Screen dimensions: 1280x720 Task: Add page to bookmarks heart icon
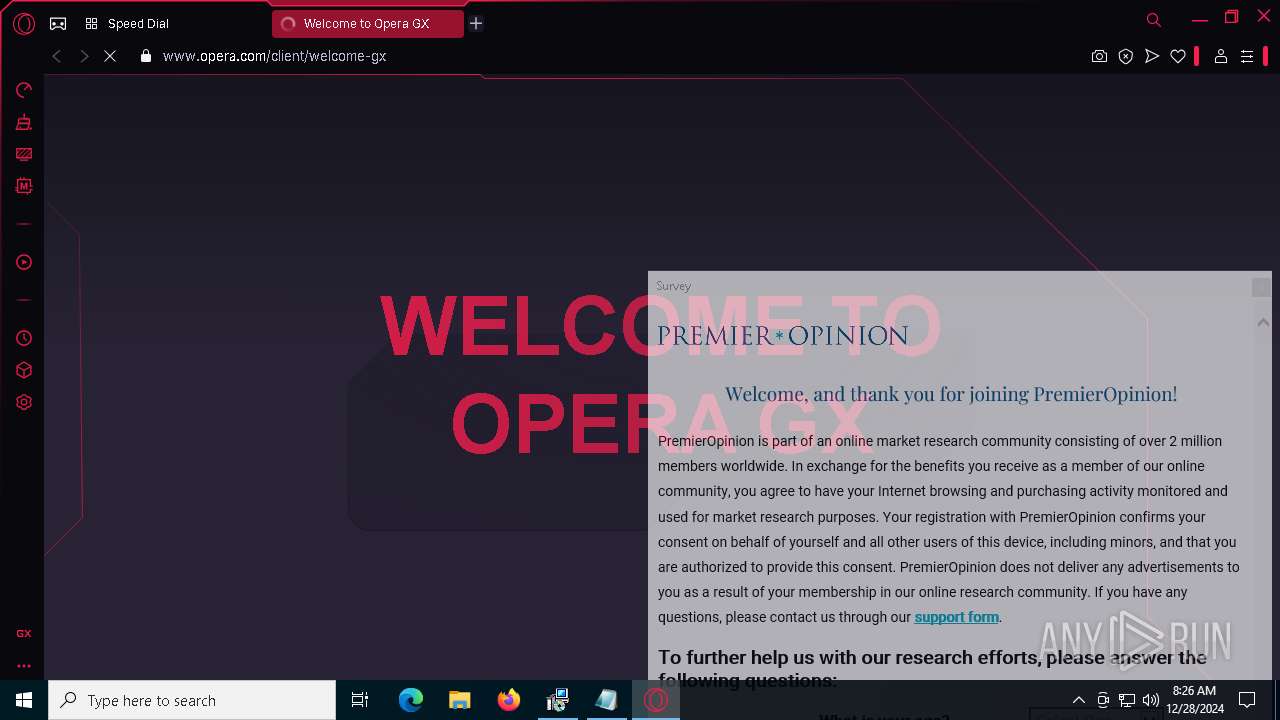pos(1178,56)
